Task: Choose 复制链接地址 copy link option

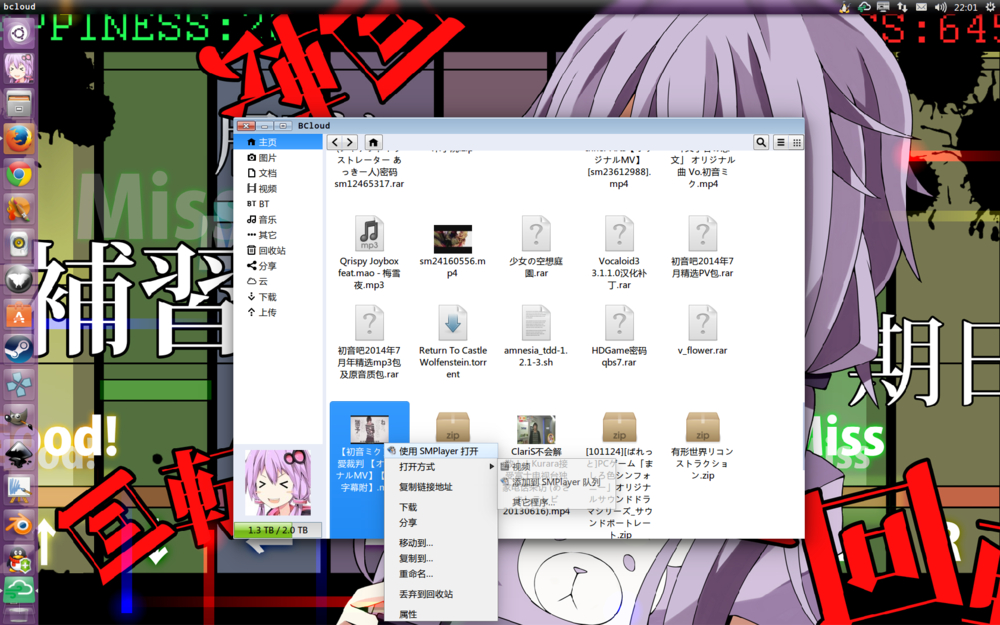Action: click(441, 487)
